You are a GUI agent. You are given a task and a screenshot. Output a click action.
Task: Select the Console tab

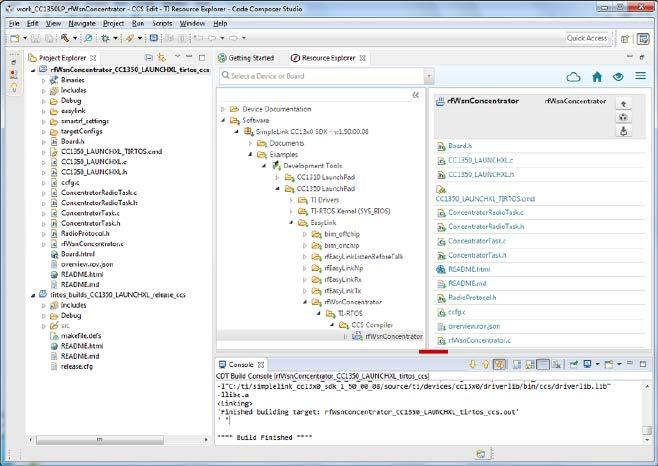click(x=241, y=364)
